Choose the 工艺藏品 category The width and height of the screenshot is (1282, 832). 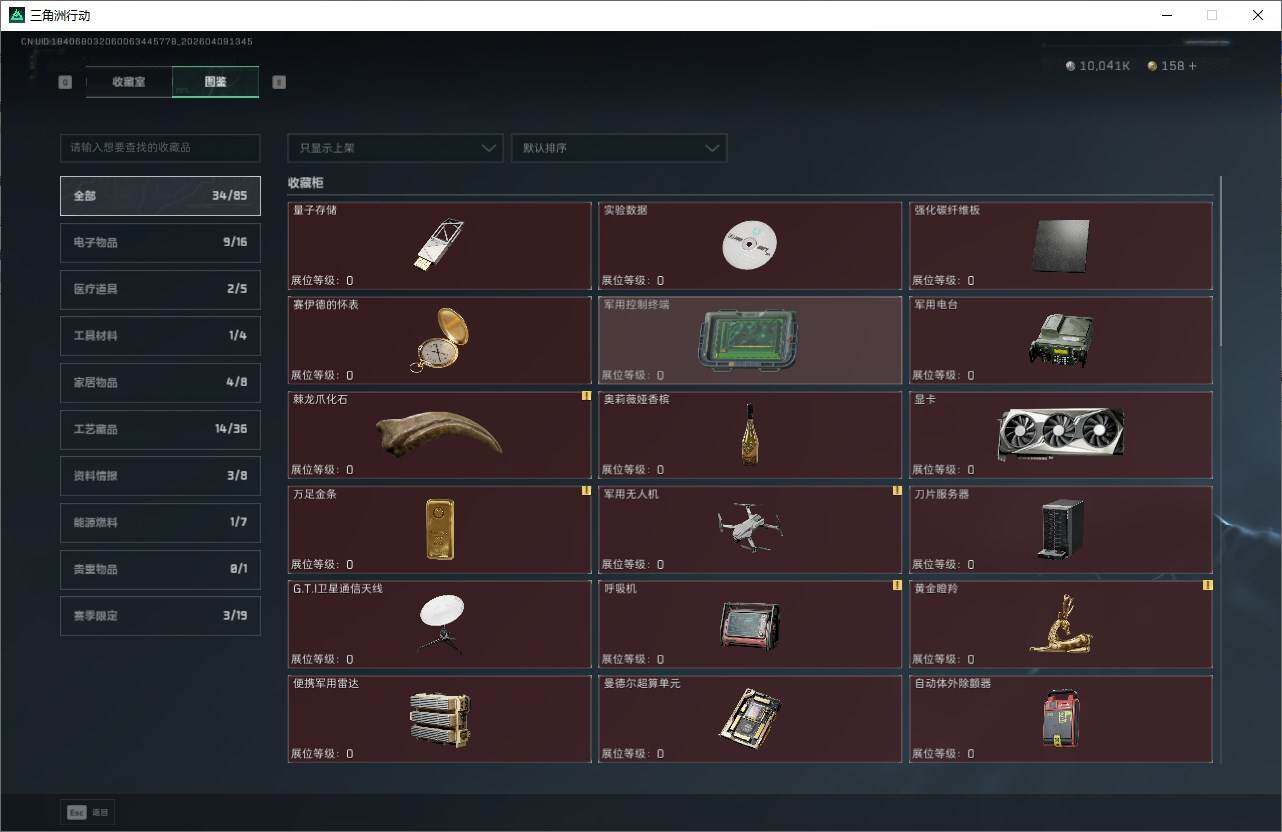point(160,429)
